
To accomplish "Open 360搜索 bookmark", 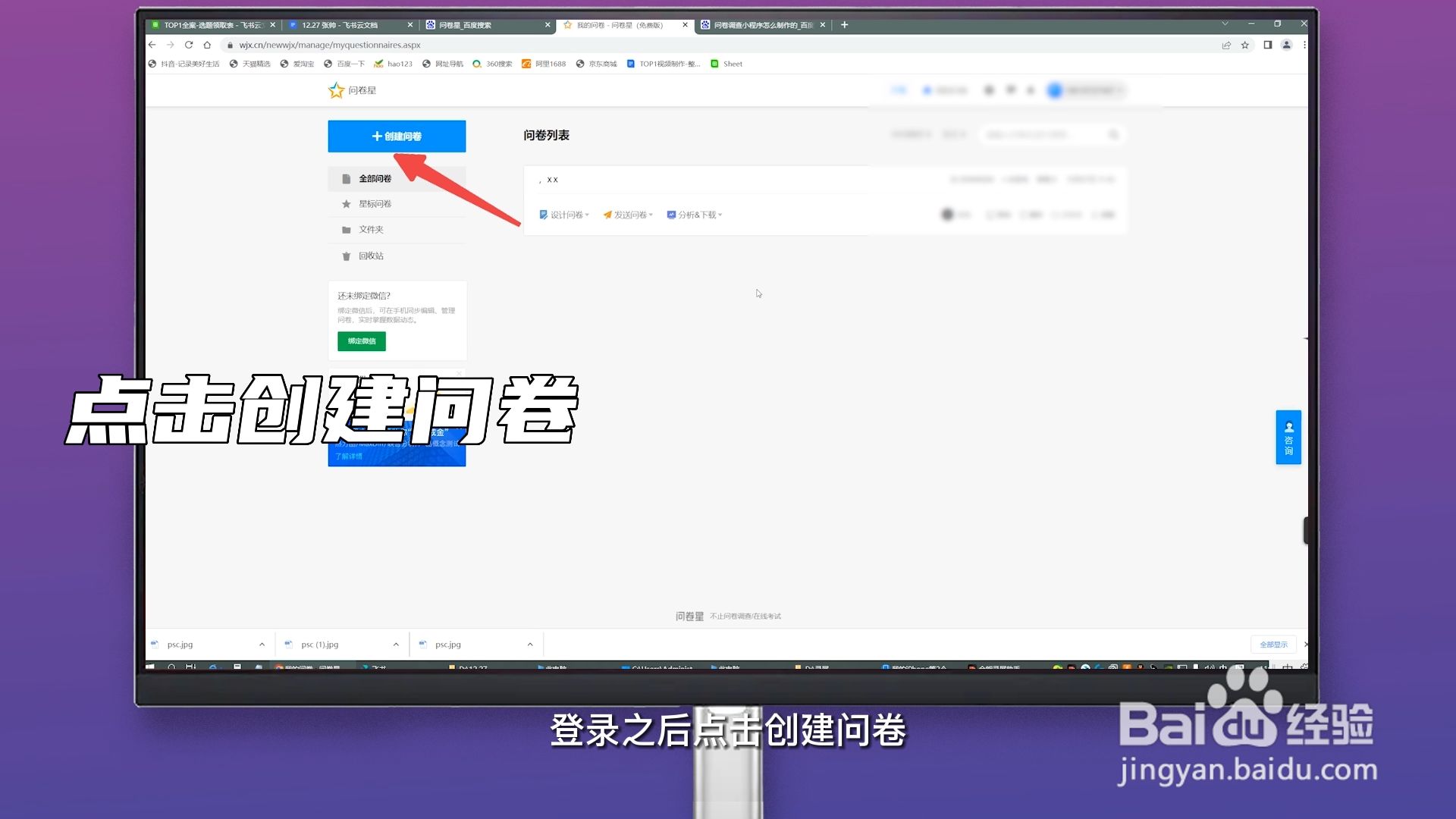I will coord(492,64).
